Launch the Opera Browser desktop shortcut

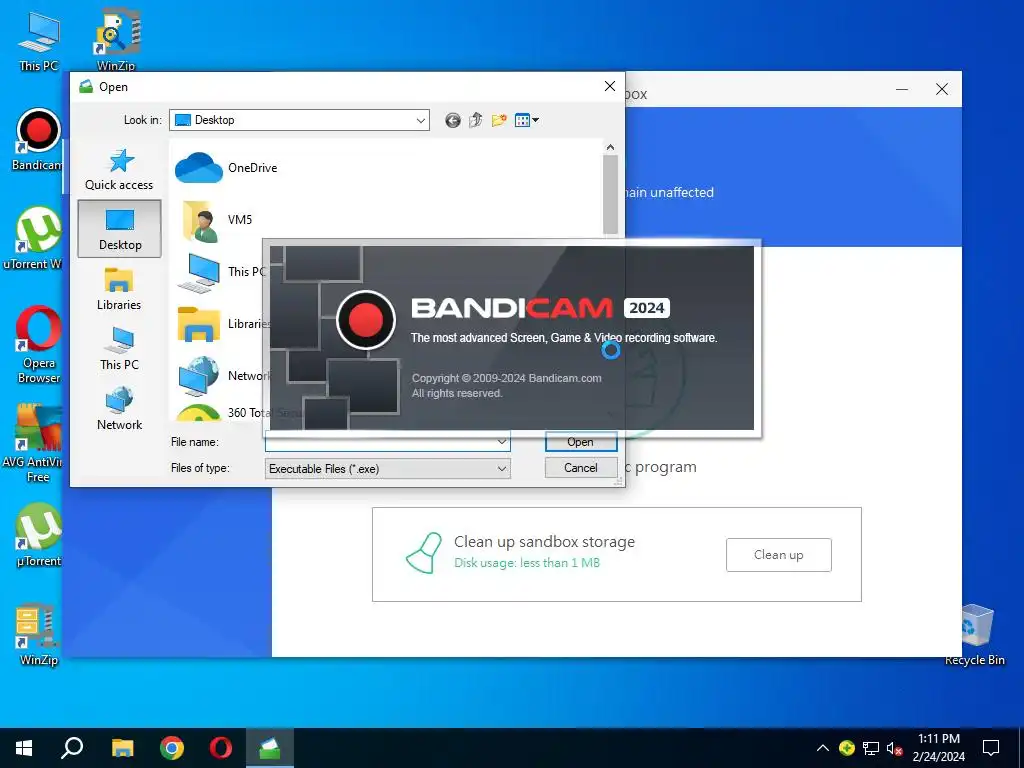(x=38, y=345)
